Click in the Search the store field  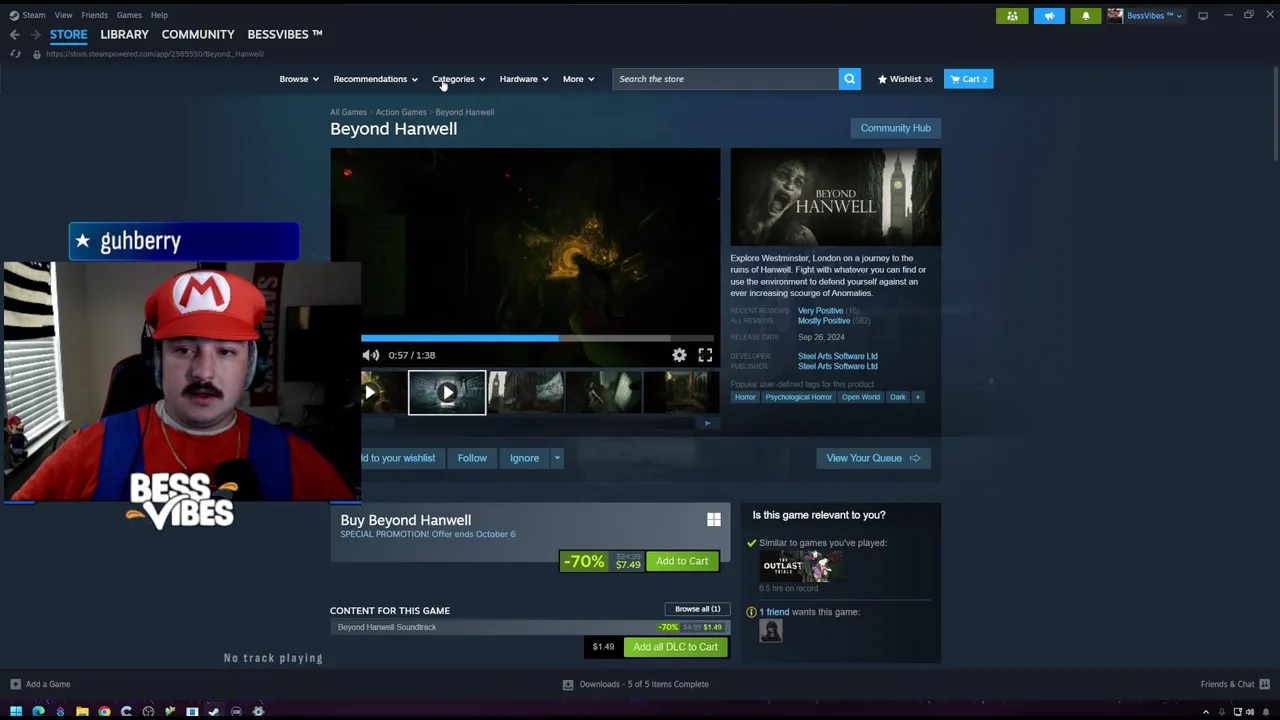coord(725,79)
